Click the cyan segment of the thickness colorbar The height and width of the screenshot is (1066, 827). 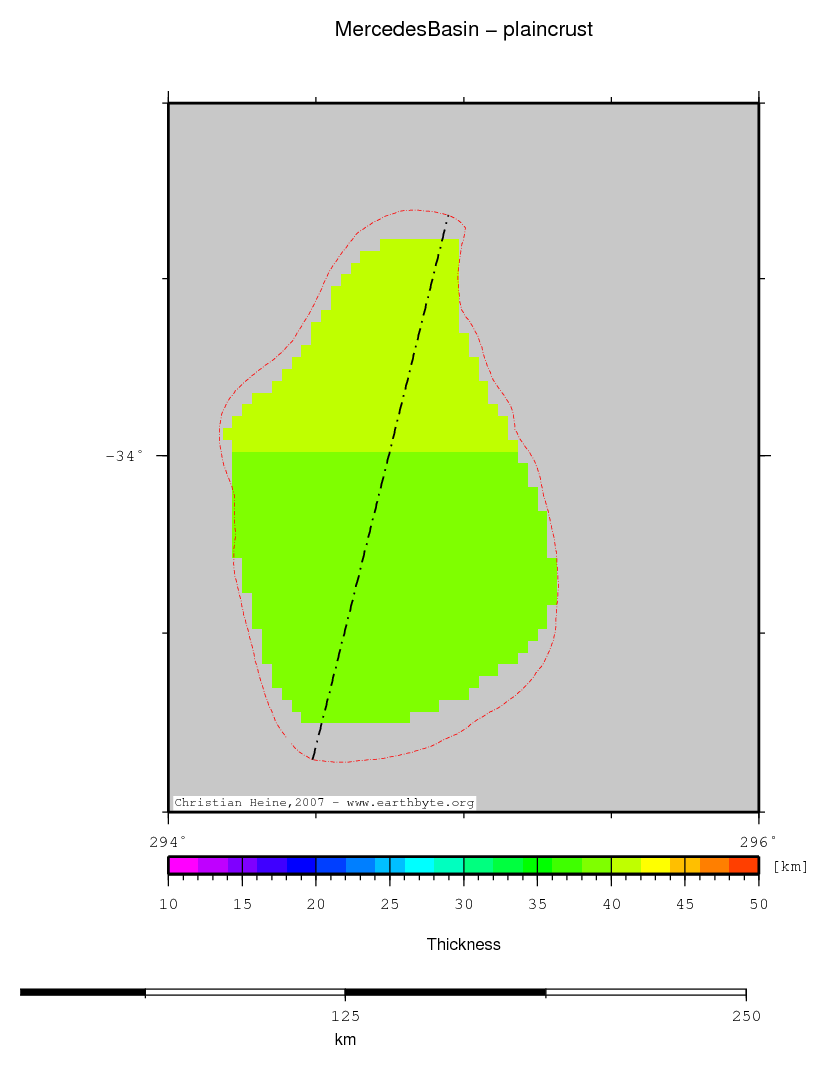tap(419, 865)
